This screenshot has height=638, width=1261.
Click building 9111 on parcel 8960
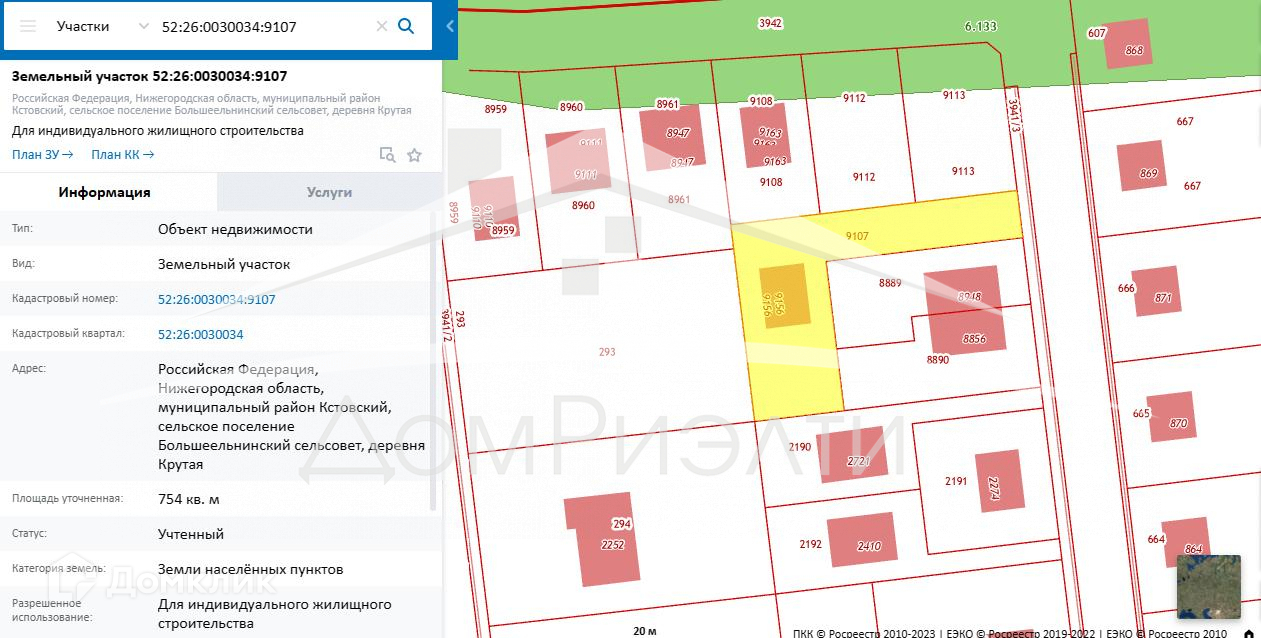(580, 161)
